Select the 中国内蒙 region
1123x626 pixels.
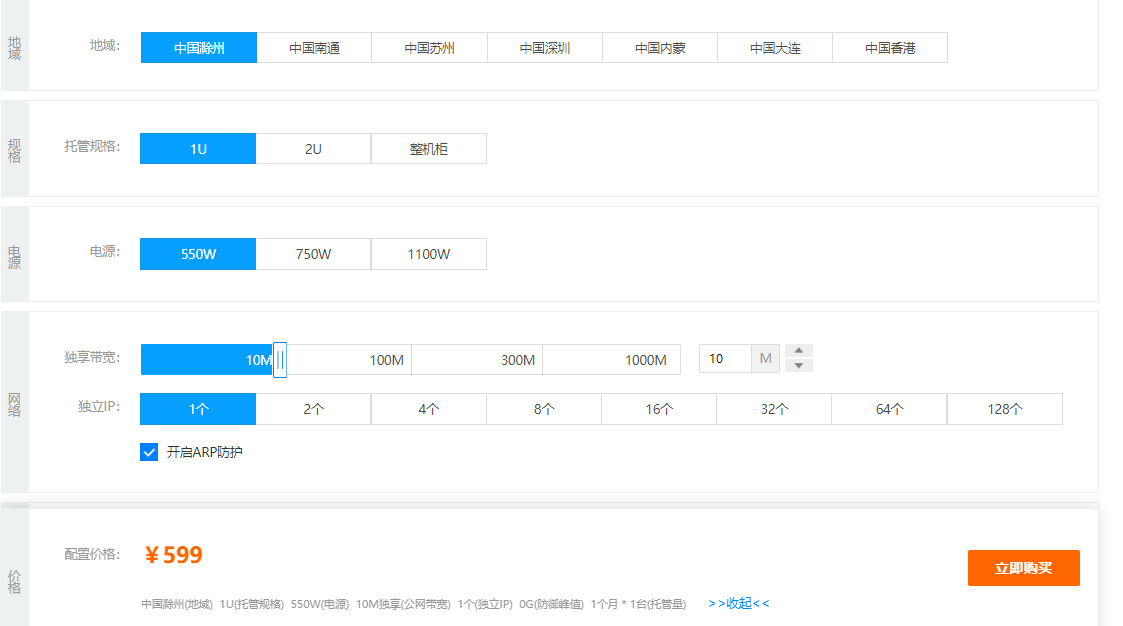tap(660, 48)
